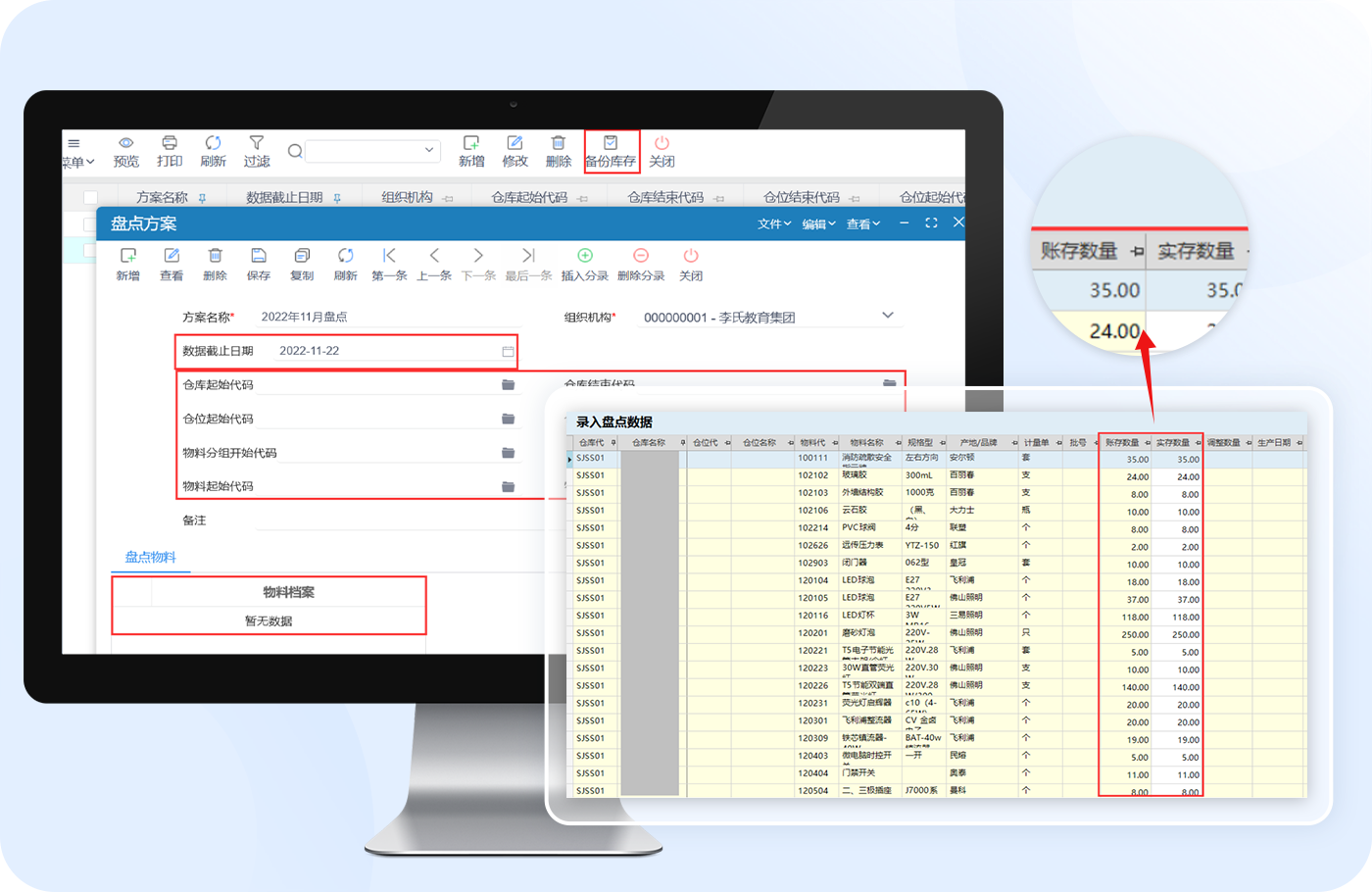Open the calendar picker for 数据截止日期
This screenshot has width=1372, height=892.
(508, 351)
